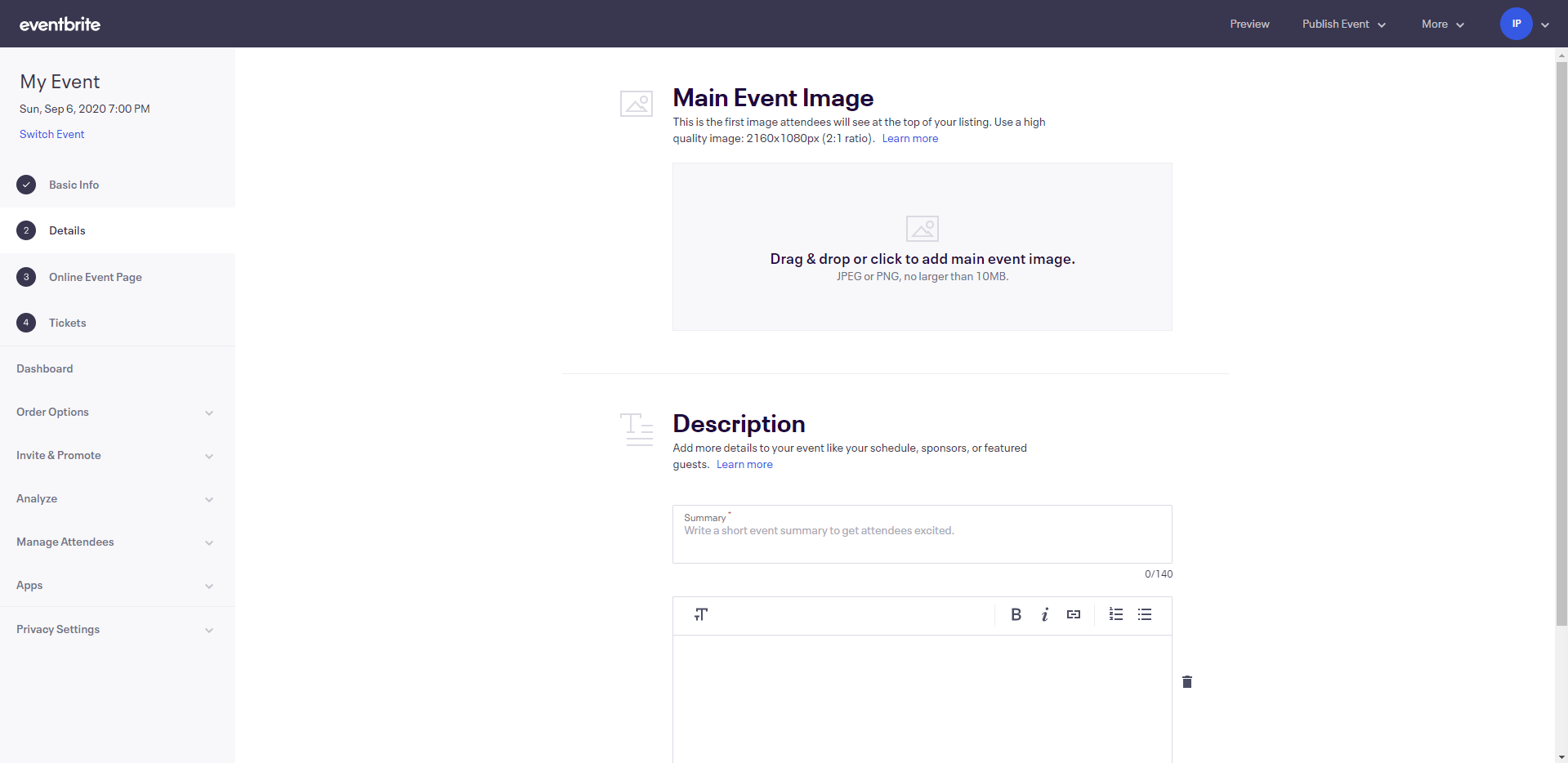Apply italic formatting to description text
The width and height of the screenshot is (1568, 763).
point(1044,614)
